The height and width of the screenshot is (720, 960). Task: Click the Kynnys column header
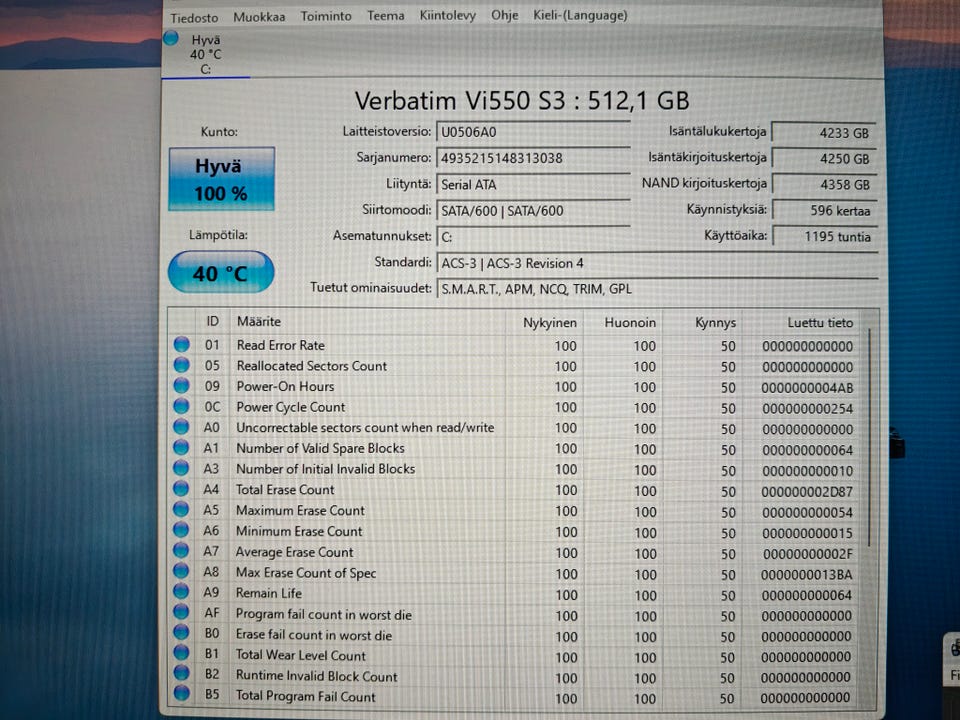click(x=715, y=323)
